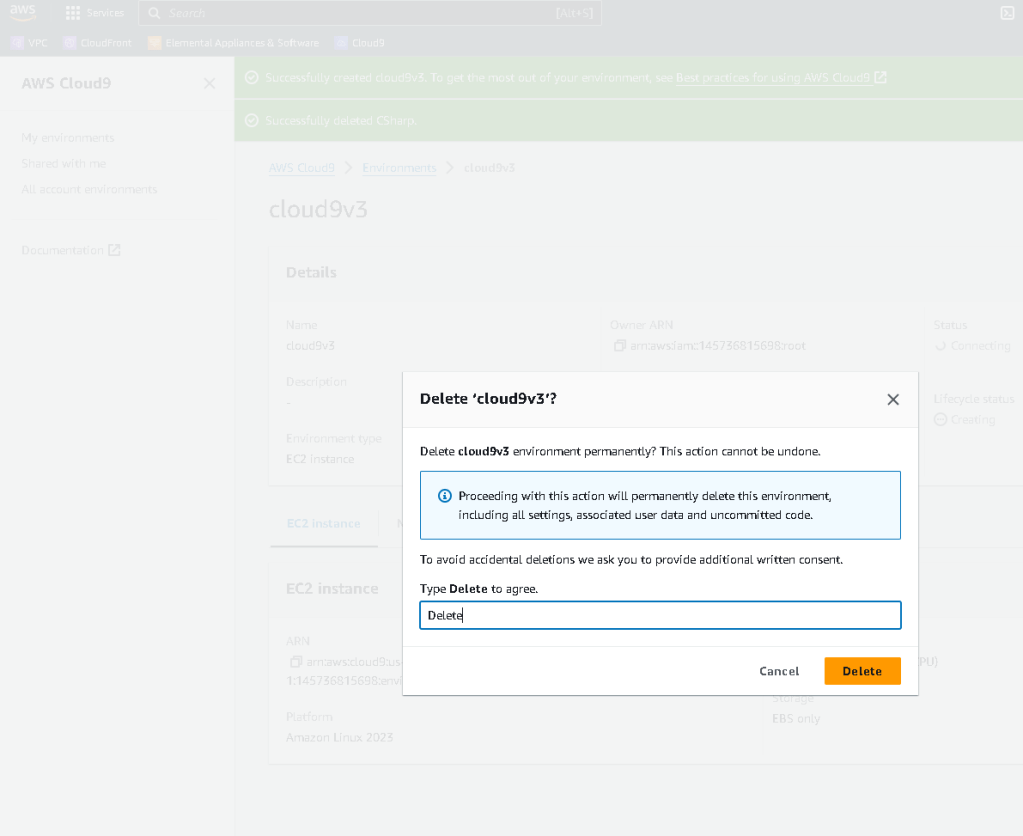Go to Shared with me

point(64,163)
